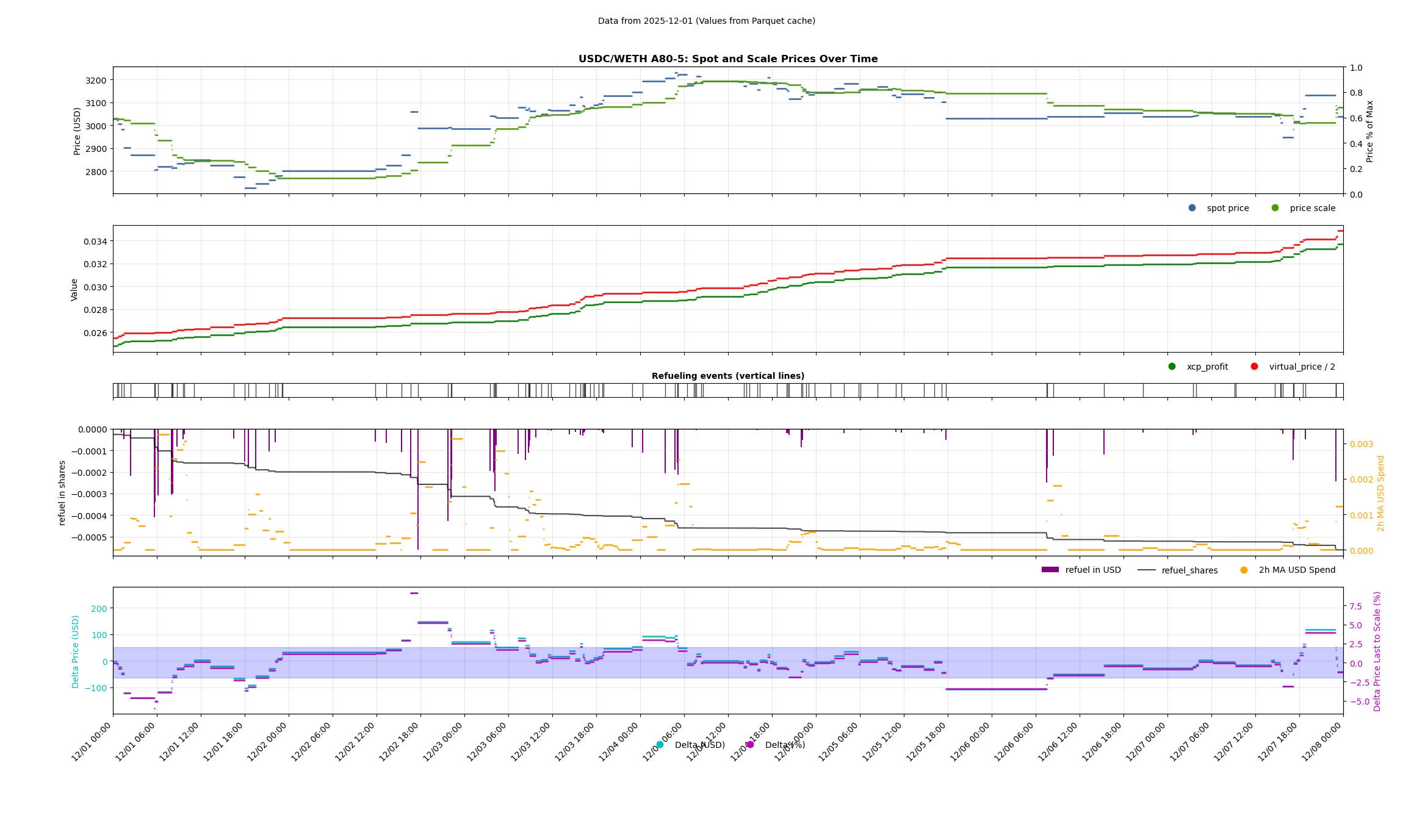Click the refuel in shares axis label

[x=62, y=493]
